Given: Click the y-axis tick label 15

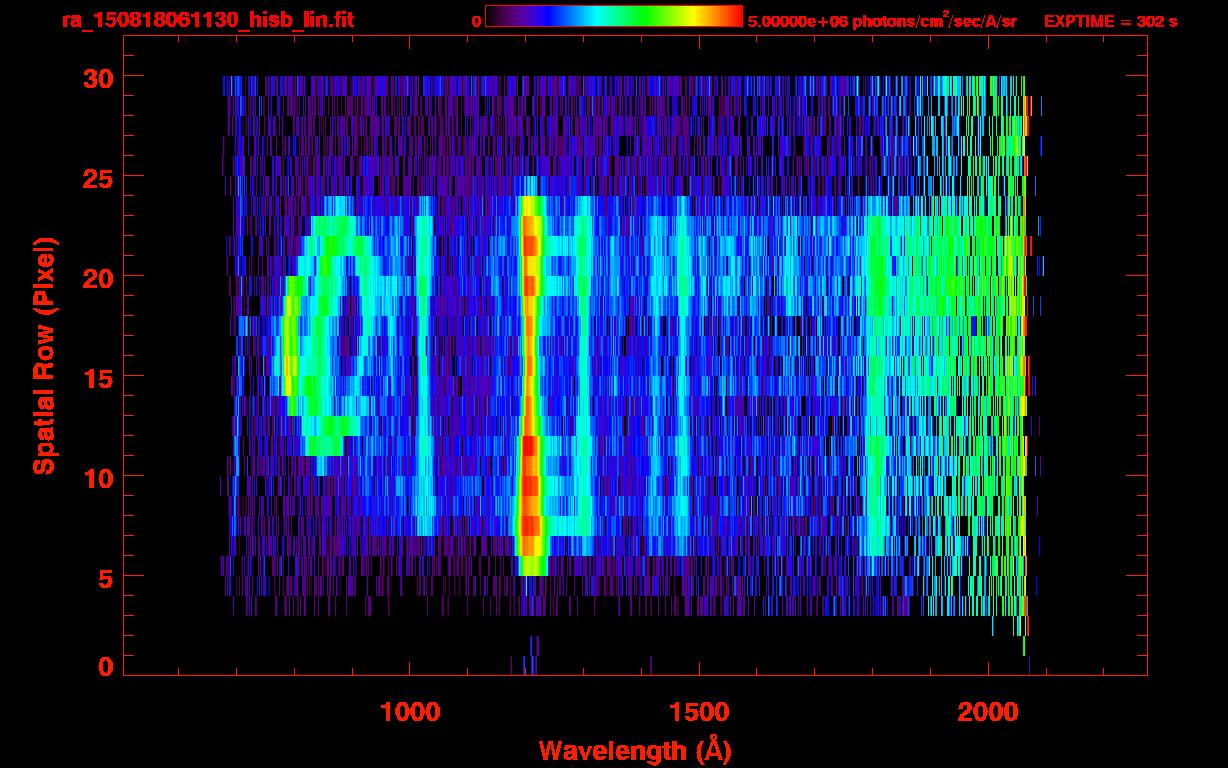Looking at the screenshot, I should coord(97,377).
